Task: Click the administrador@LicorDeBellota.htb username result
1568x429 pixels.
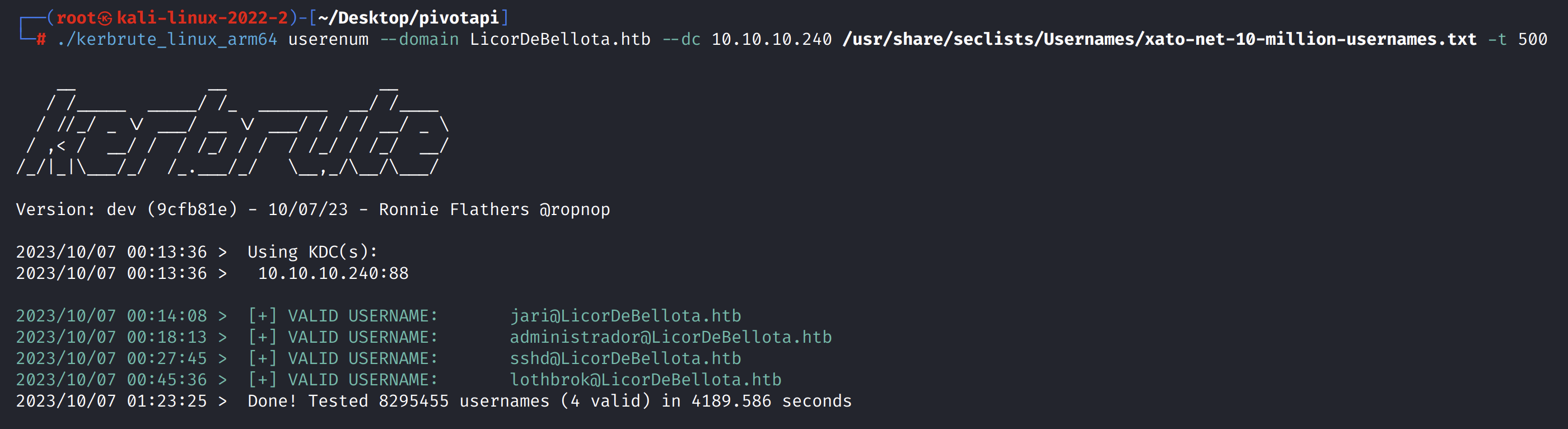Action: point(670,337)
